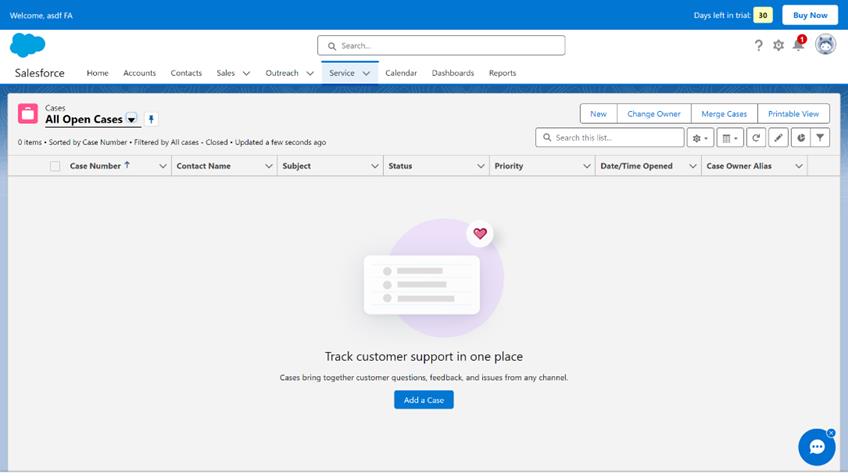The image size is (848, 476).
Task: Open the setup gear in header
Action: 778,45
